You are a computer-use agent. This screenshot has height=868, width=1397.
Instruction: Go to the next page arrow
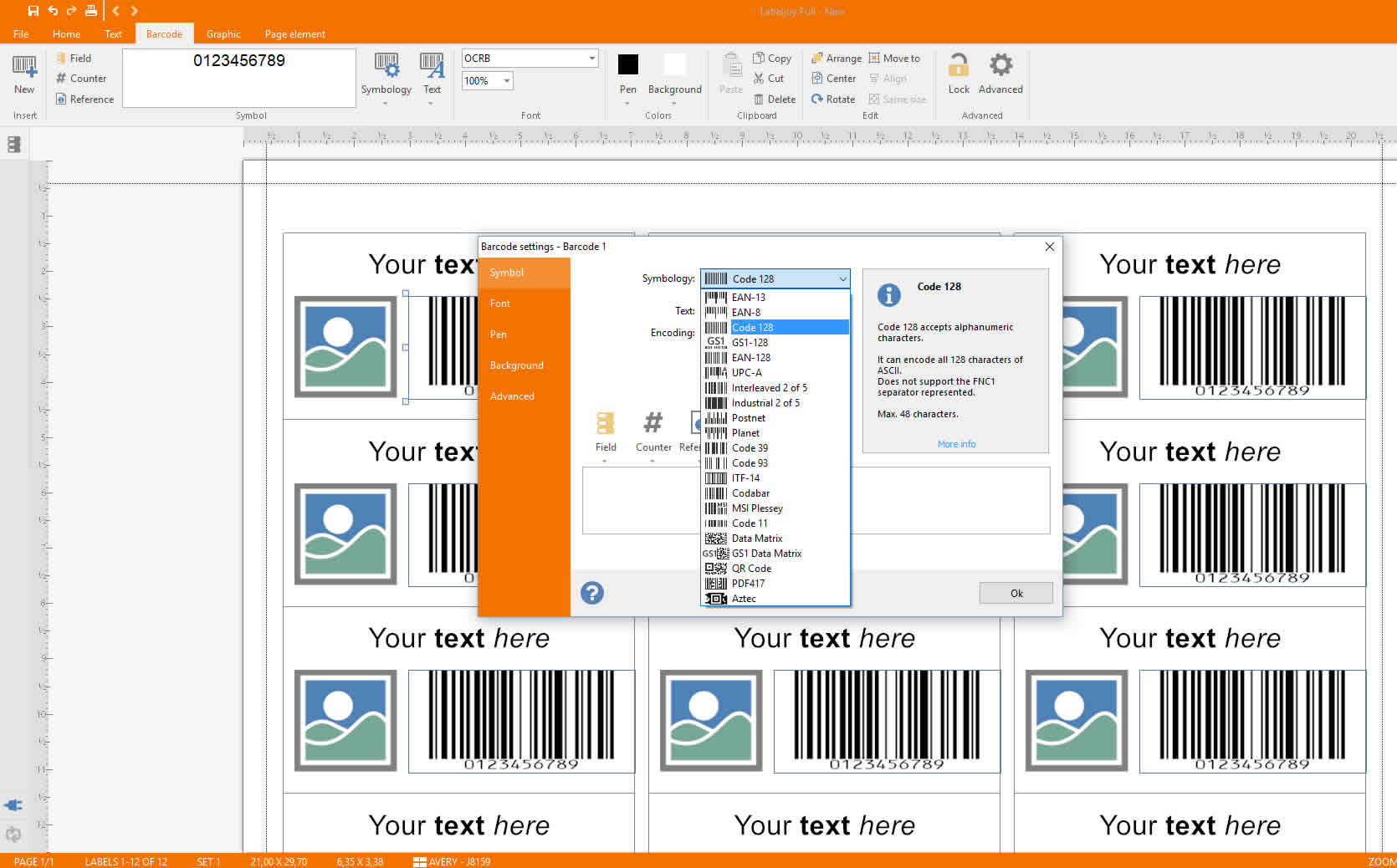tap(134, 11)
